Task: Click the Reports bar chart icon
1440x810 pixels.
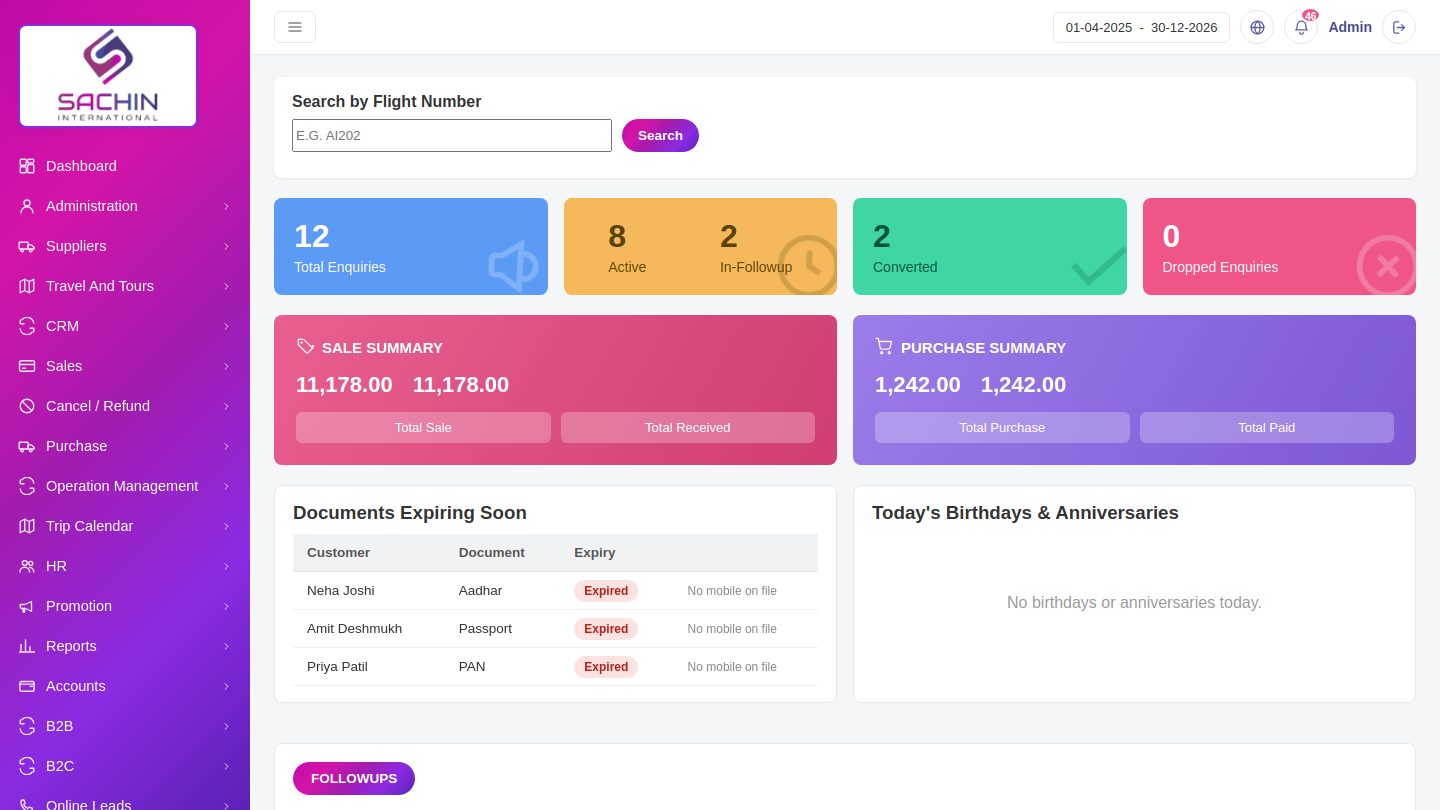Action: pyautogui.click(x=27, y=646)
